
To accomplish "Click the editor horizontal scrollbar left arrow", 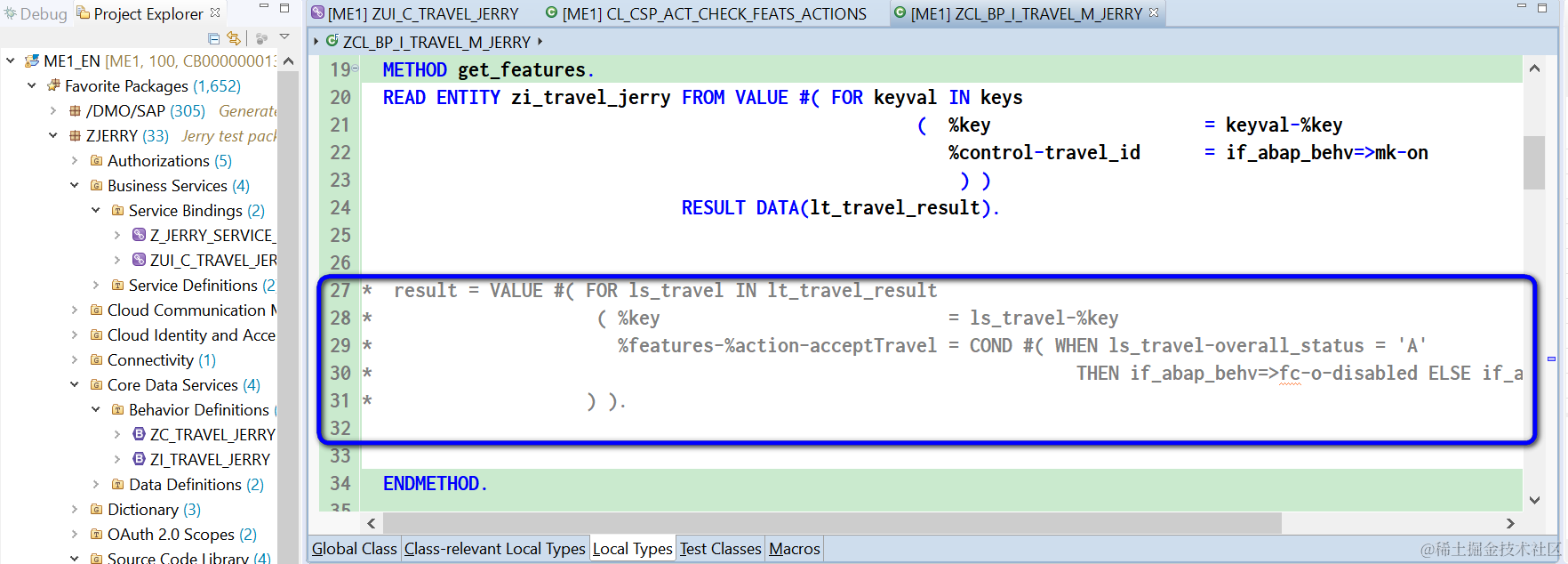I will point(371,523).
